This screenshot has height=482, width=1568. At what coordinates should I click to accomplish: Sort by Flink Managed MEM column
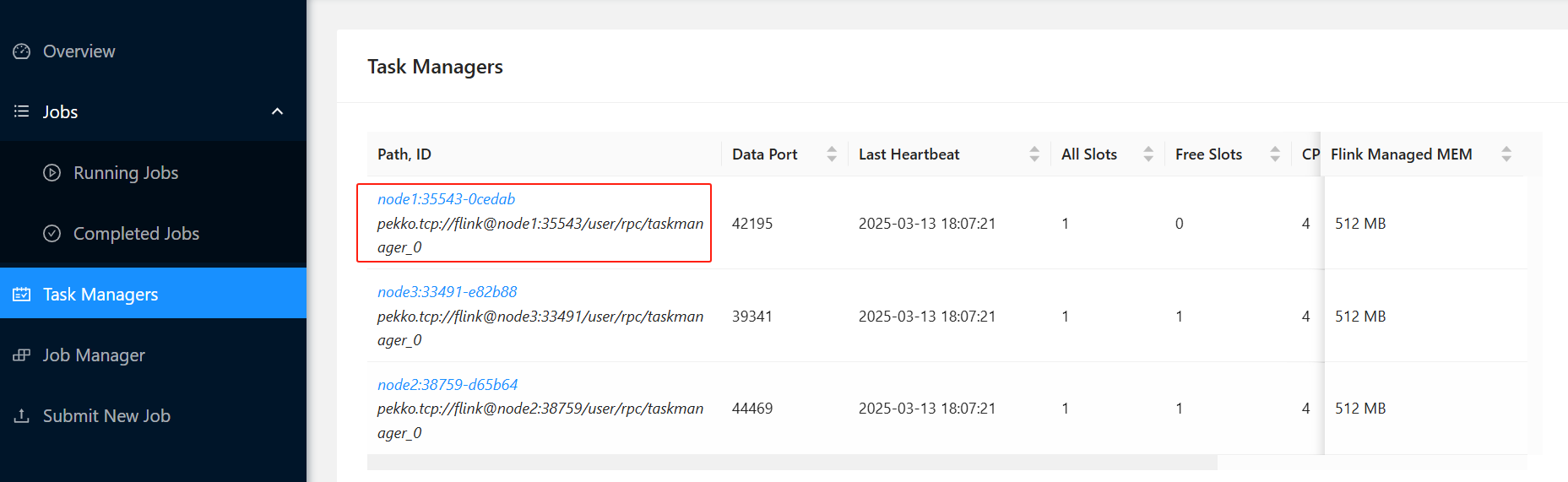click(1506, 154)
